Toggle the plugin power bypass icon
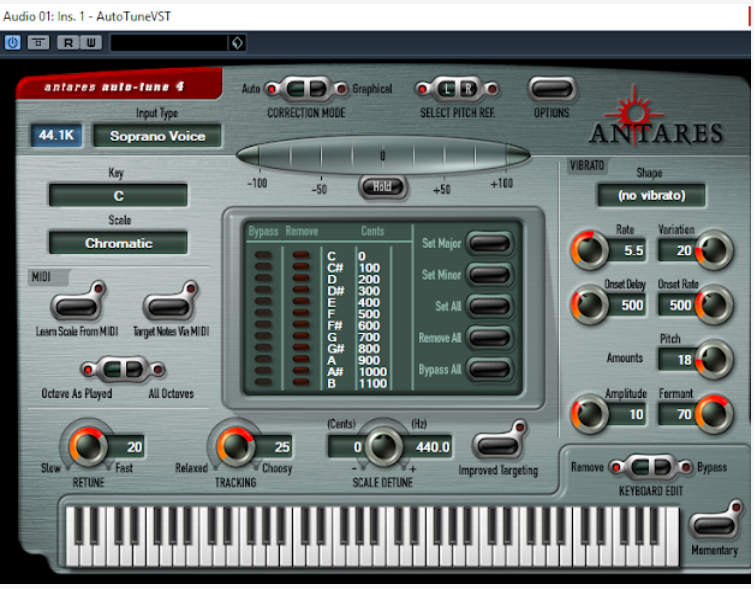This screenshot has width=754, height=589. click(x=13, y=43)
